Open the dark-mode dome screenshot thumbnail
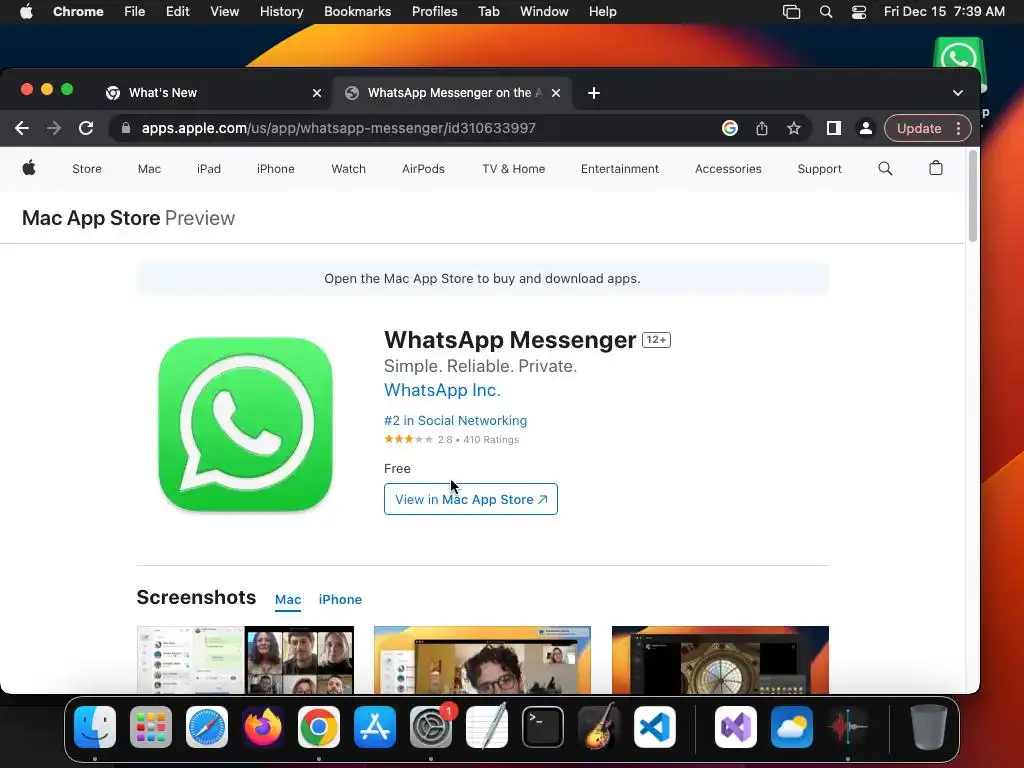The width and height of the screenshot is (1024, 768). point(720,660)
